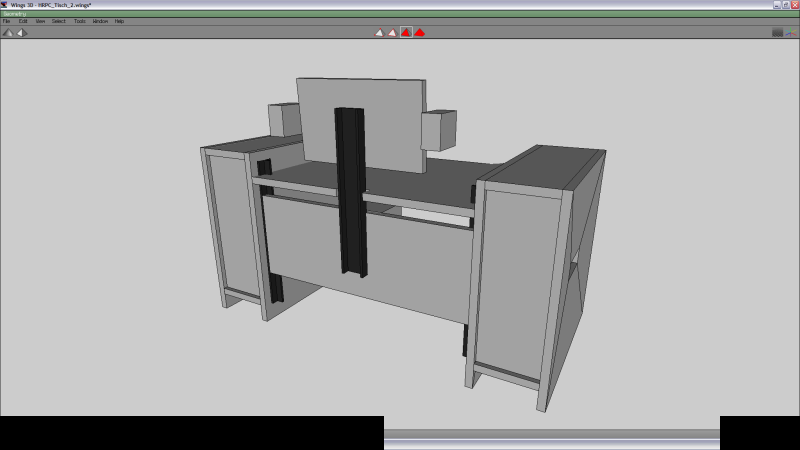Viewport: 800px width, 450px height.
Task: Switch to vertex selection mode
Action: pos(379,32)
